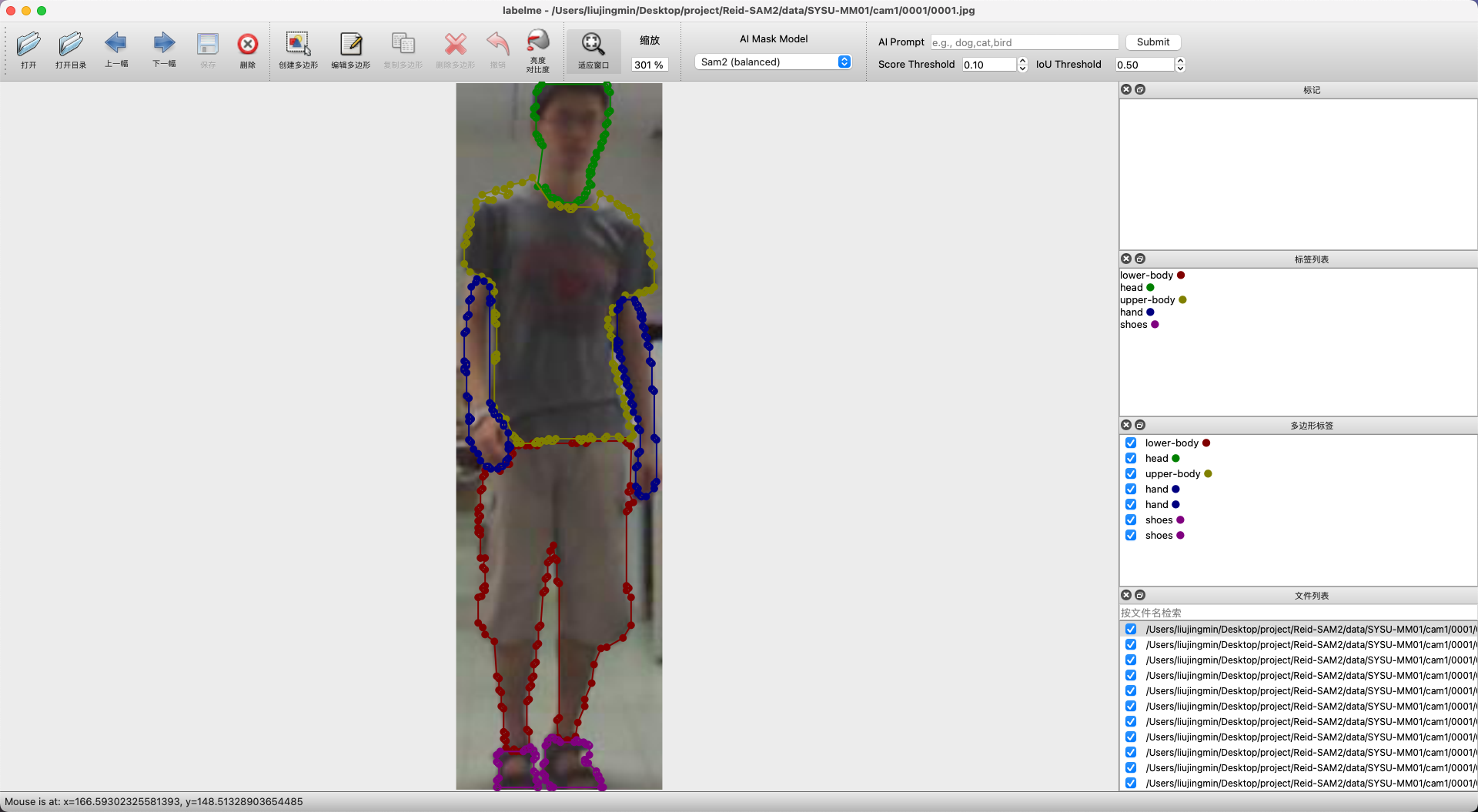The width and height of the screenshot is (1478, 812).
Task: Close the 文件列表 panel with its X icon
Action: click(1126, 595)
